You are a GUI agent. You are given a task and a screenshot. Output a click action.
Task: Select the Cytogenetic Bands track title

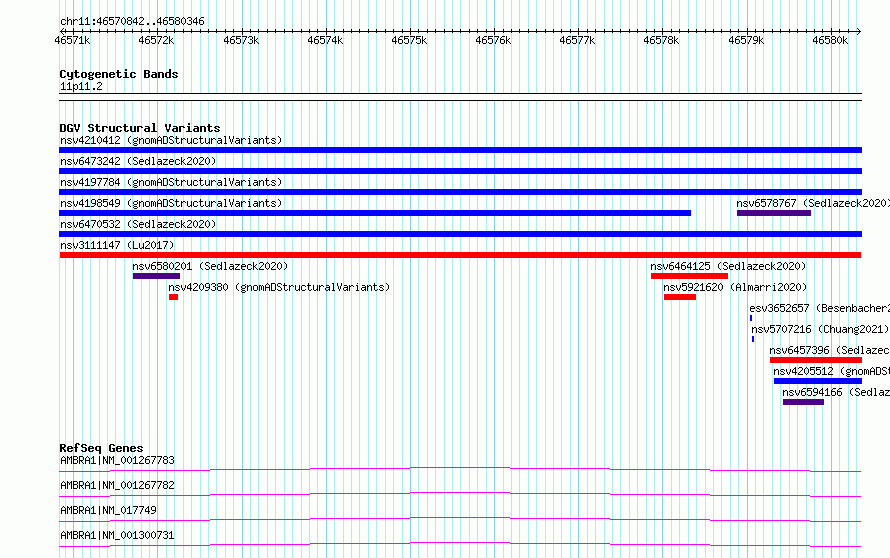(x=119, y=74)
